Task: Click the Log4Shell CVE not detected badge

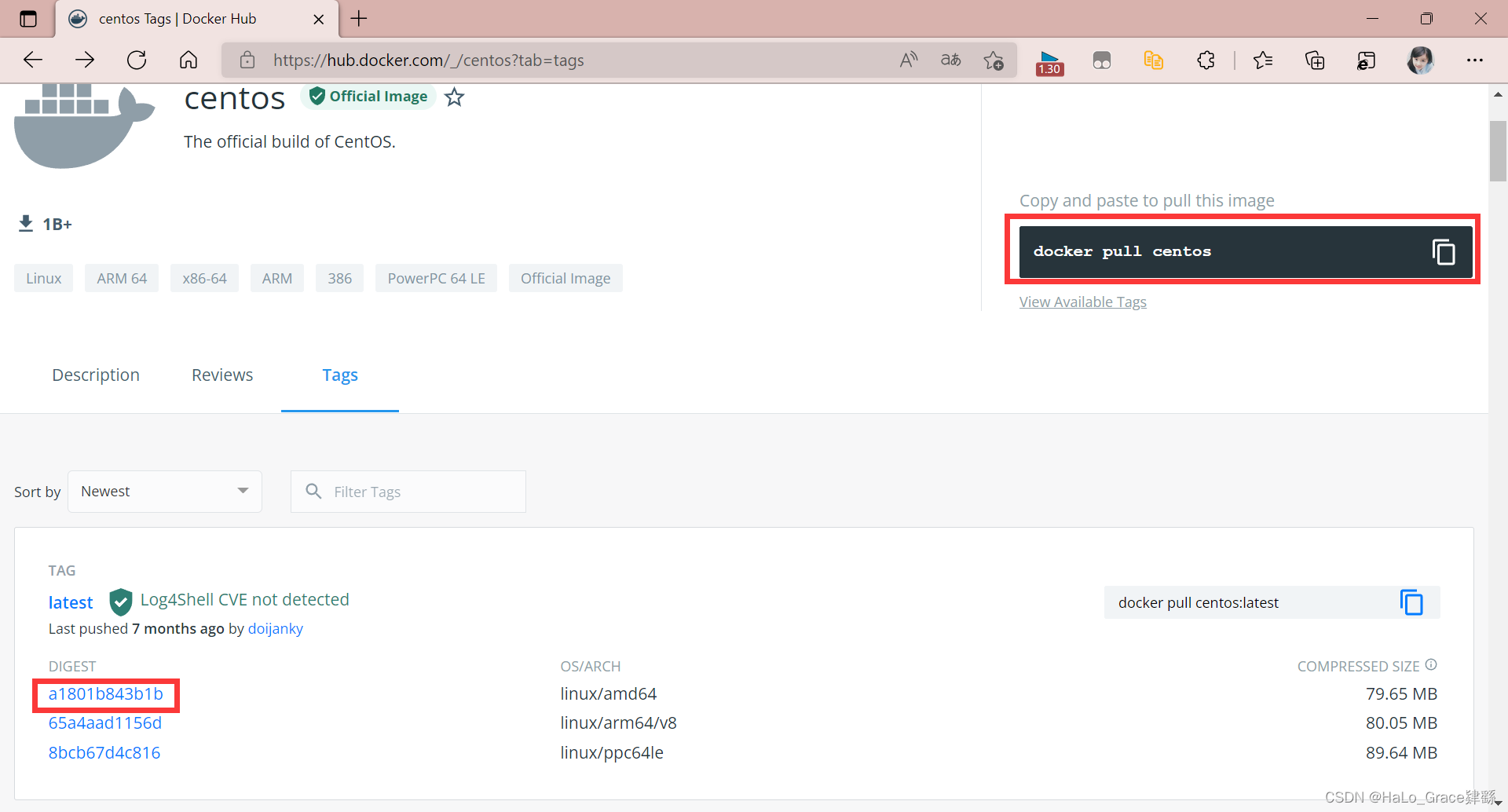Action: click(x=229, y=601)
